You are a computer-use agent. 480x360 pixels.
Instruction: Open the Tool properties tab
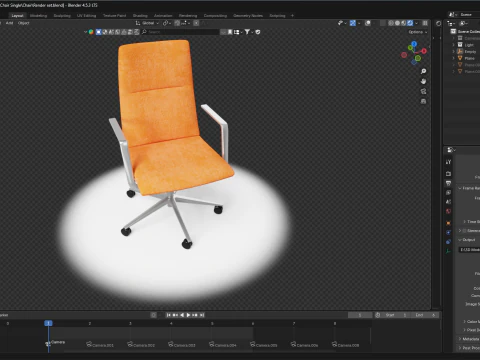point(448,162)
